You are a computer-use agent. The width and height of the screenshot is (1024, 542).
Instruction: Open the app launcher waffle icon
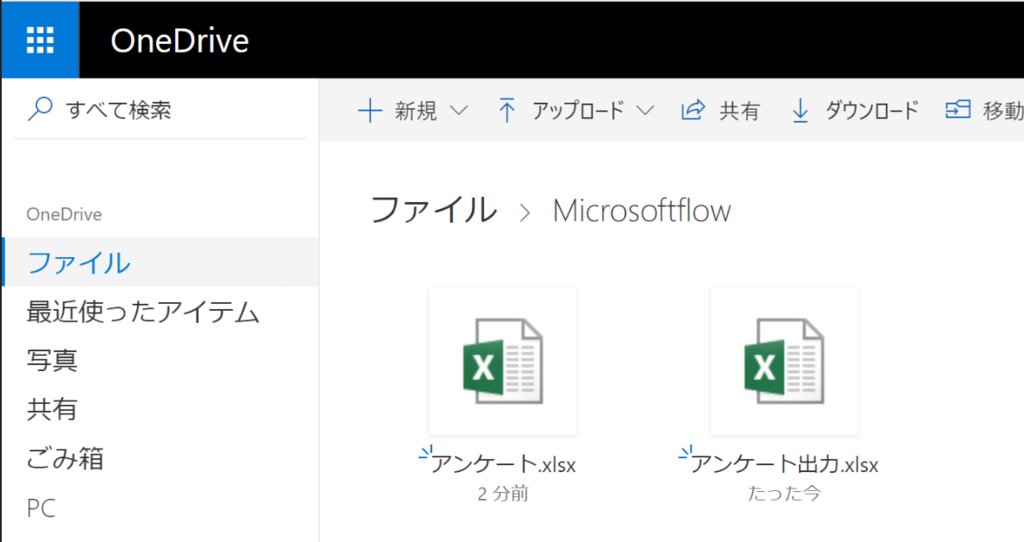tap(40, 40)
